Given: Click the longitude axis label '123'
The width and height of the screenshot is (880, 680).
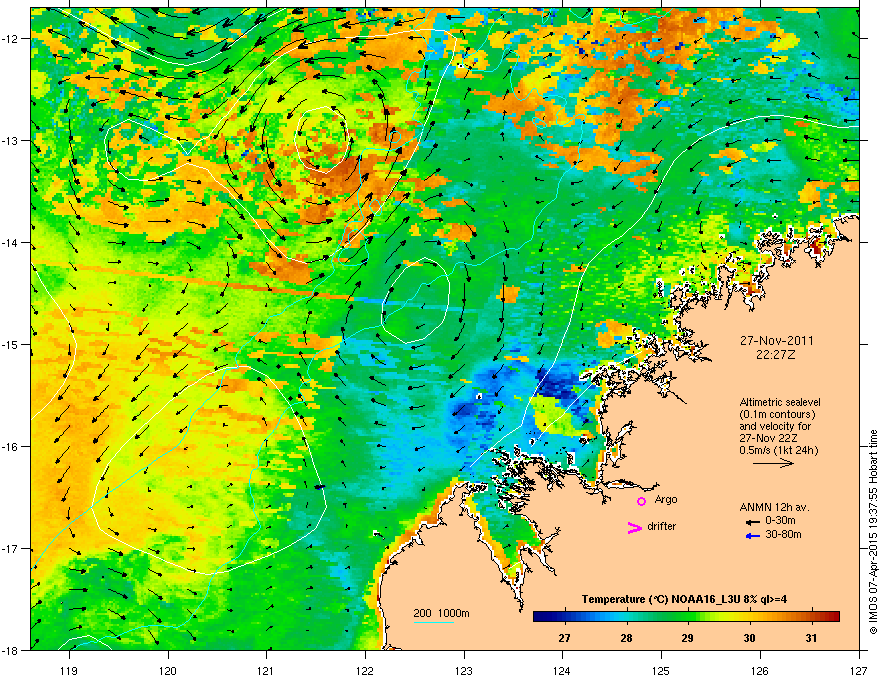Looking at the screenshot, I should coord(464,670).
